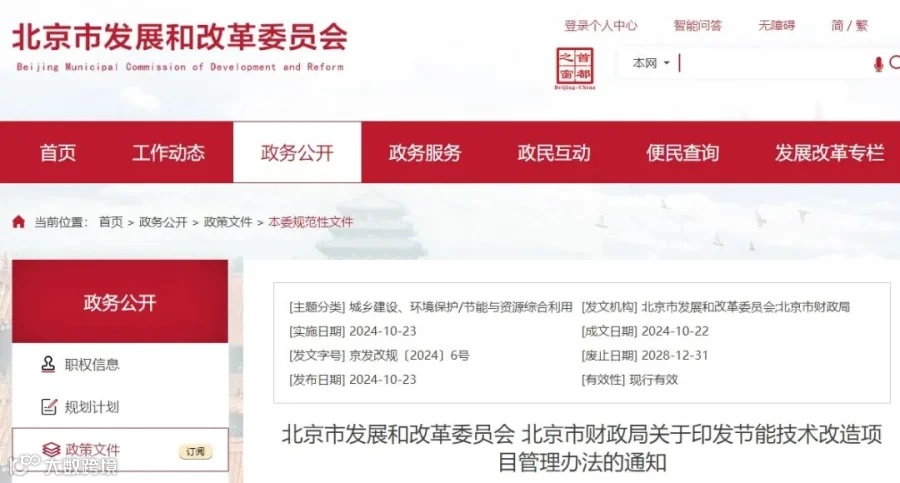Click 政策文件 in the breadcrumb

(228, 222)
